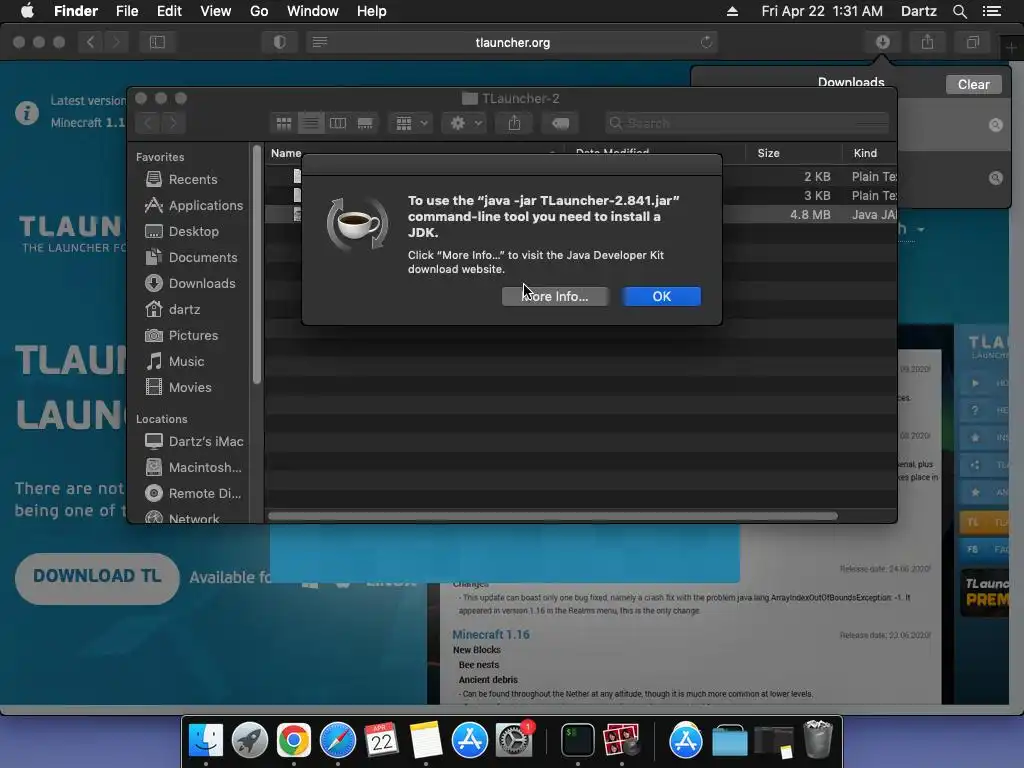
Task: Click the Finder search field
Action: pos(747,123)
